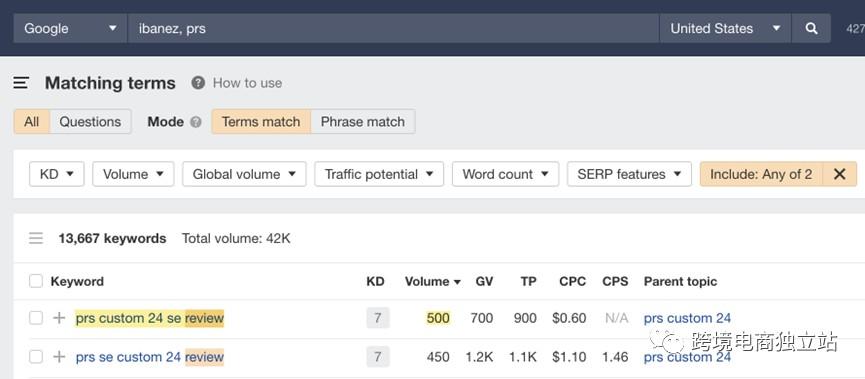Select Terms match mode
This screenshot has height=379, width=865.
point(261,122)
